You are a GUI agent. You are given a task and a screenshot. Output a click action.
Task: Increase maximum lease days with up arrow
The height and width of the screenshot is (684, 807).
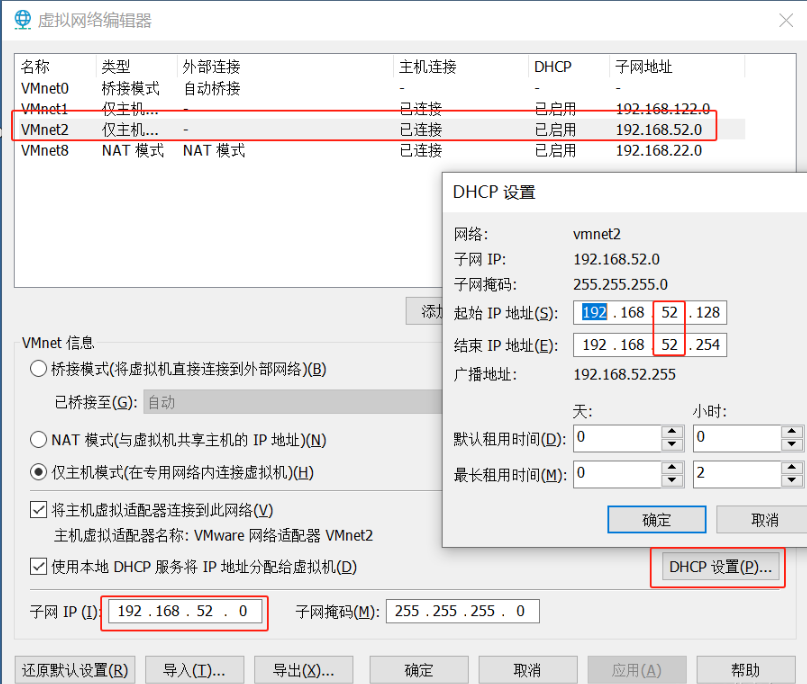[672, 467]
